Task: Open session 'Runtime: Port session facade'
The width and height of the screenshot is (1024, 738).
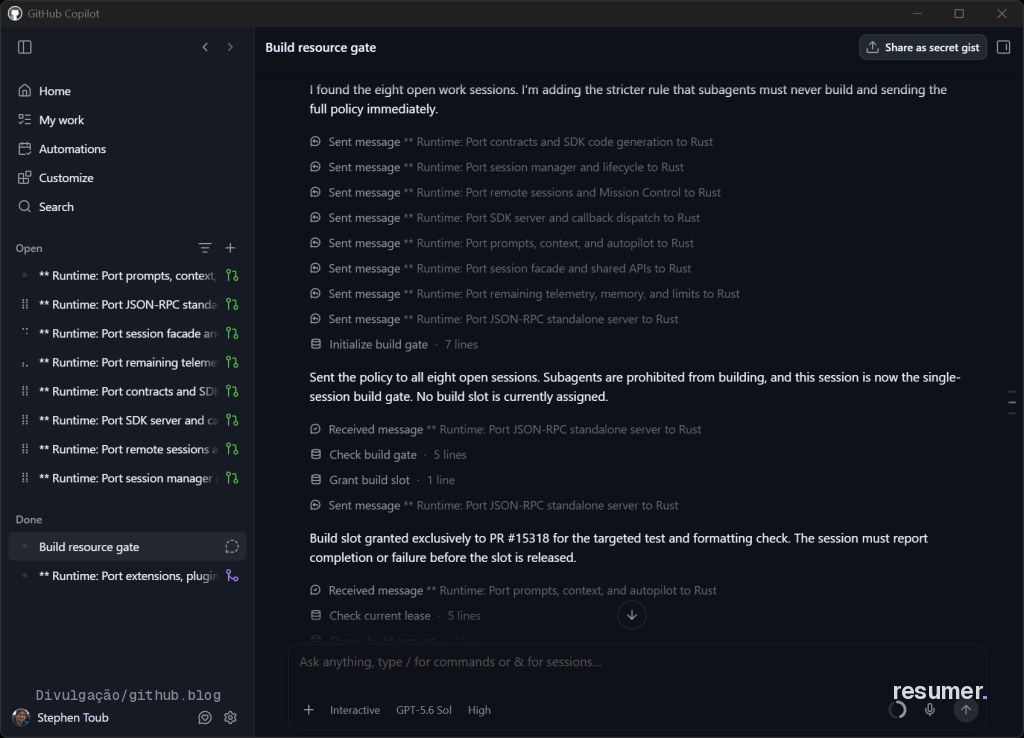Action: (x=127, y=333)
